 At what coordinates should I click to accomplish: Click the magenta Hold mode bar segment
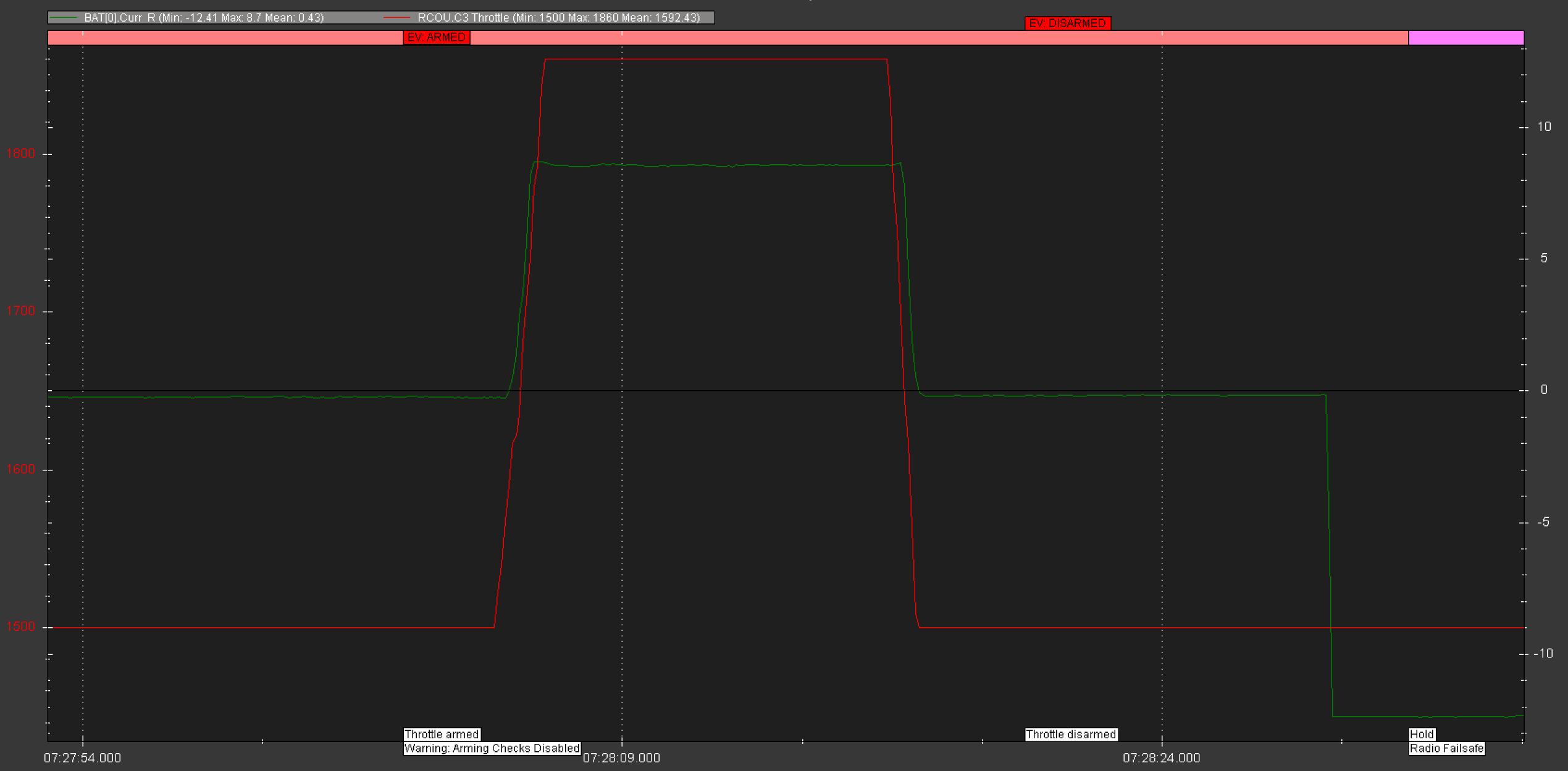pos(1465,38)
